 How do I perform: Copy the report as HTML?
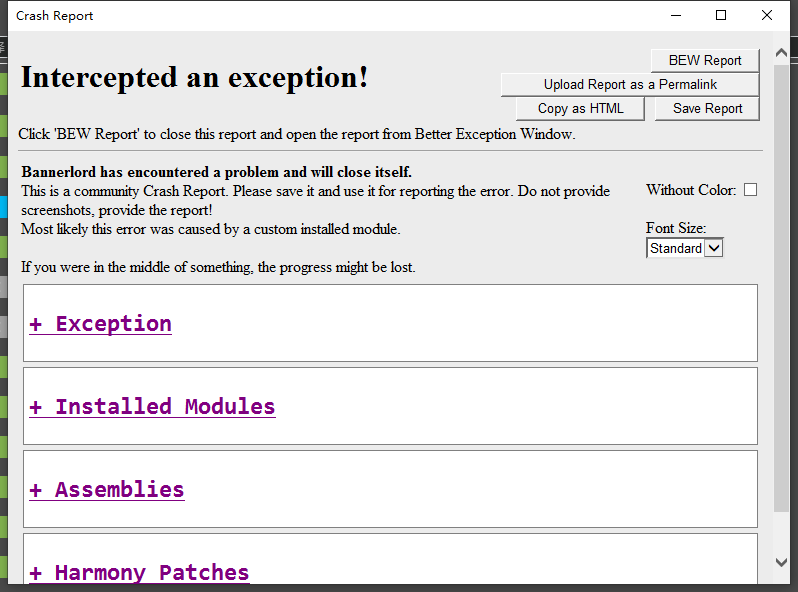[x=580, y=108]
